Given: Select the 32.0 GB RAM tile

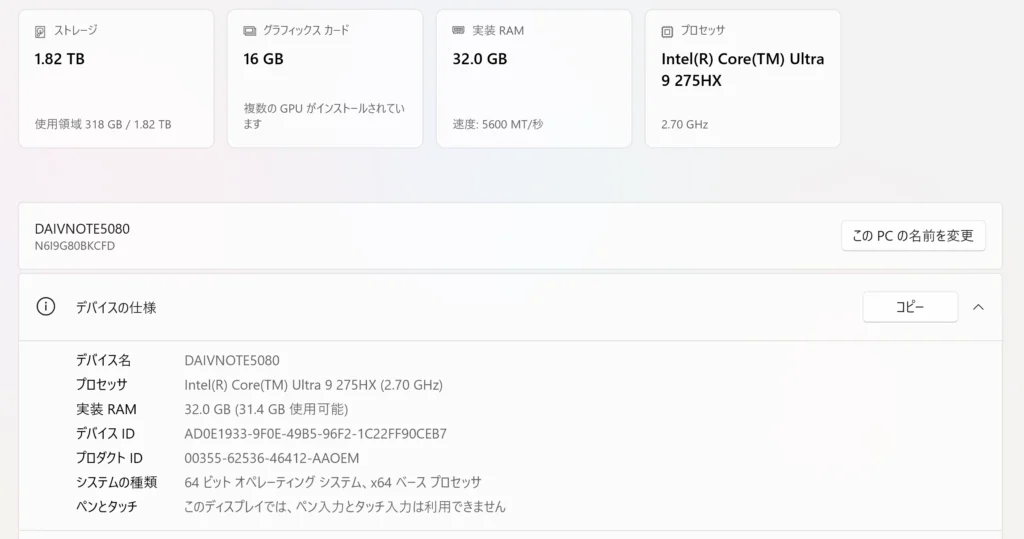Looking at the screenshot, I should tap(534, 80).
